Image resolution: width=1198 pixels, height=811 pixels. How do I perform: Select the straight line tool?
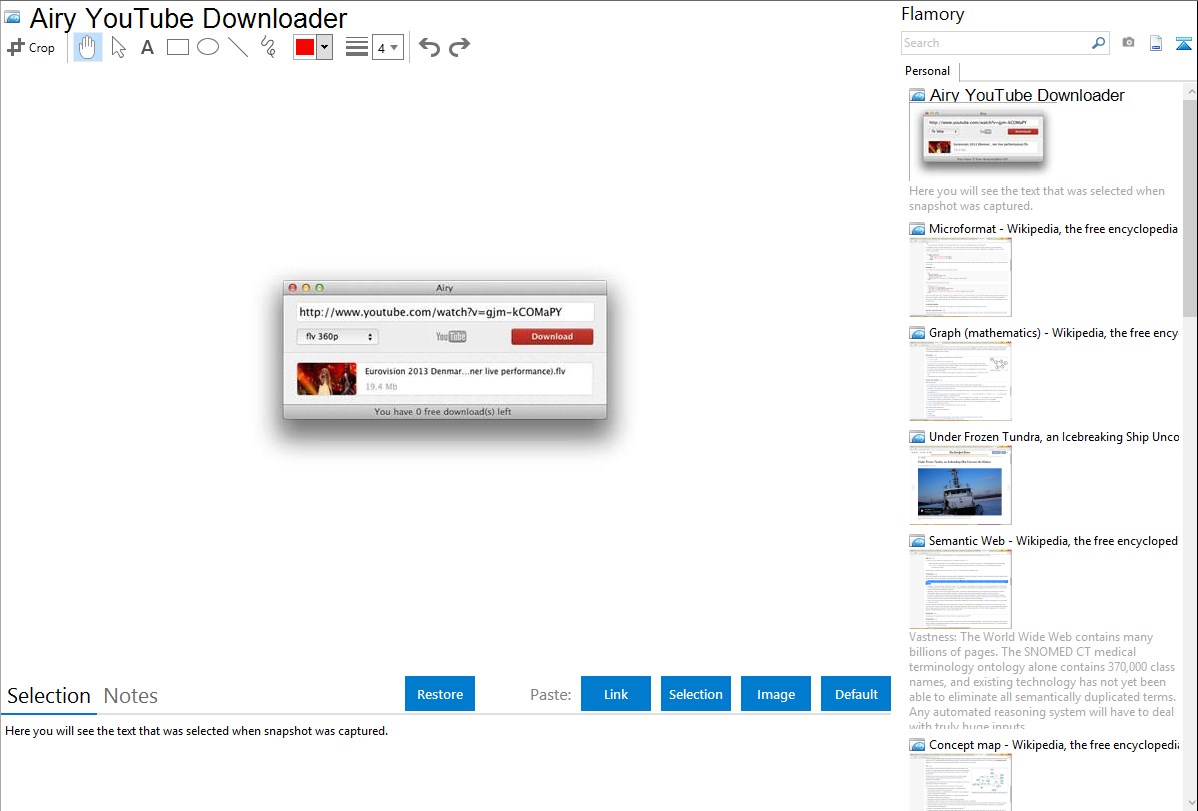pos(238,47)
